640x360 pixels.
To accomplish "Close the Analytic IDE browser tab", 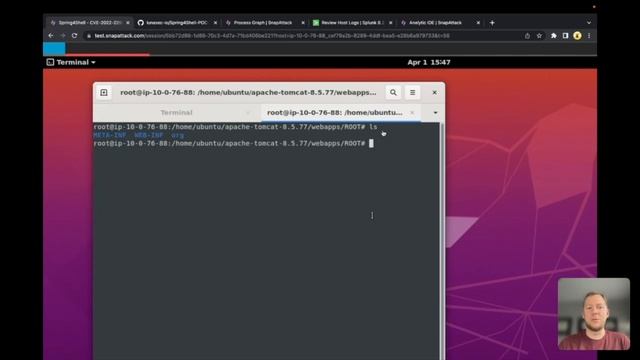I will tap(478, 23).
